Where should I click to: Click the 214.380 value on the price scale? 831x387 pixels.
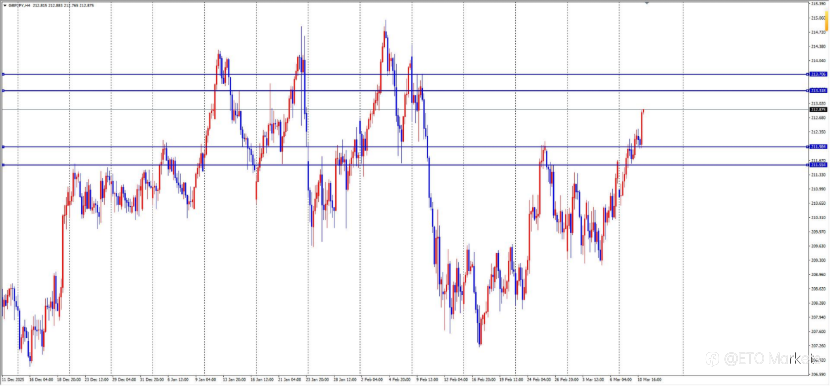(818, 46)
